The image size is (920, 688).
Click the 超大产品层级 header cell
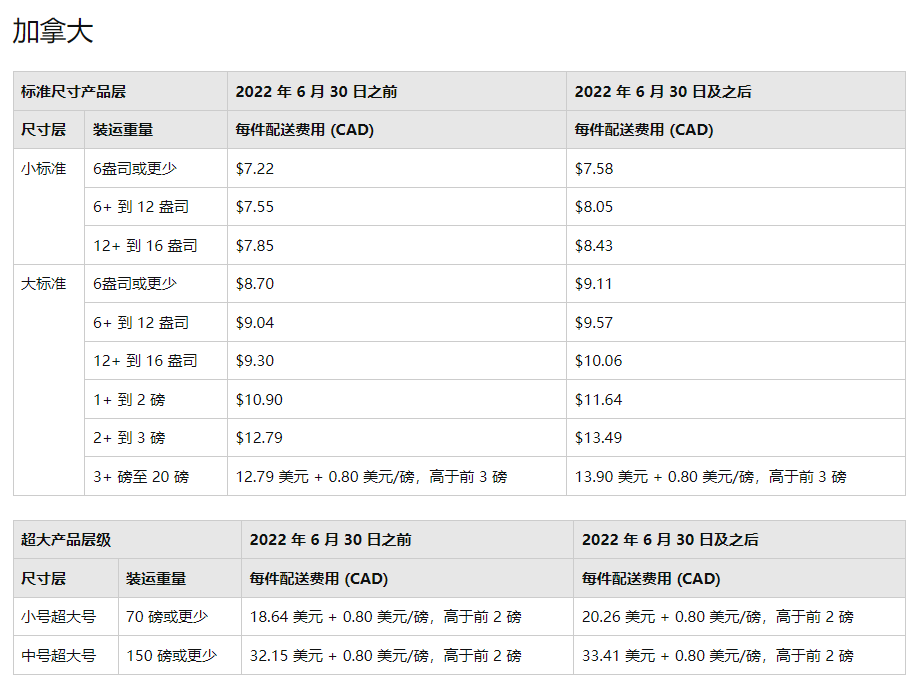(58, 538)
